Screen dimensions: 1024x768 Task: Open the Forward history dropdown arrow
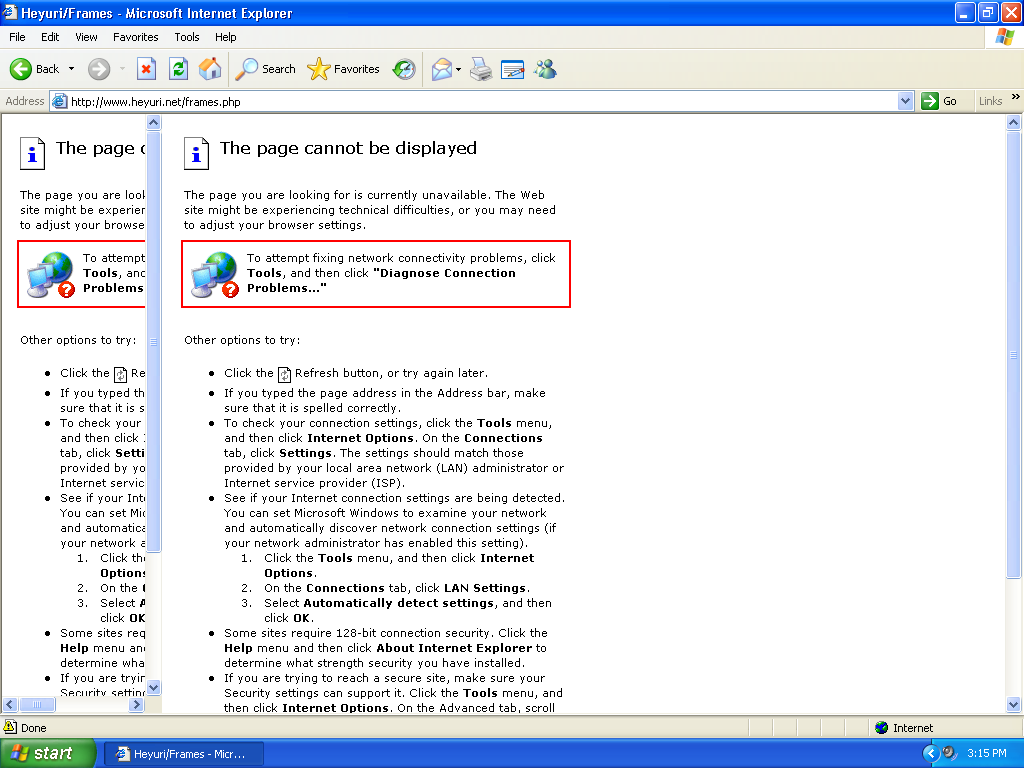click(122, 69)
